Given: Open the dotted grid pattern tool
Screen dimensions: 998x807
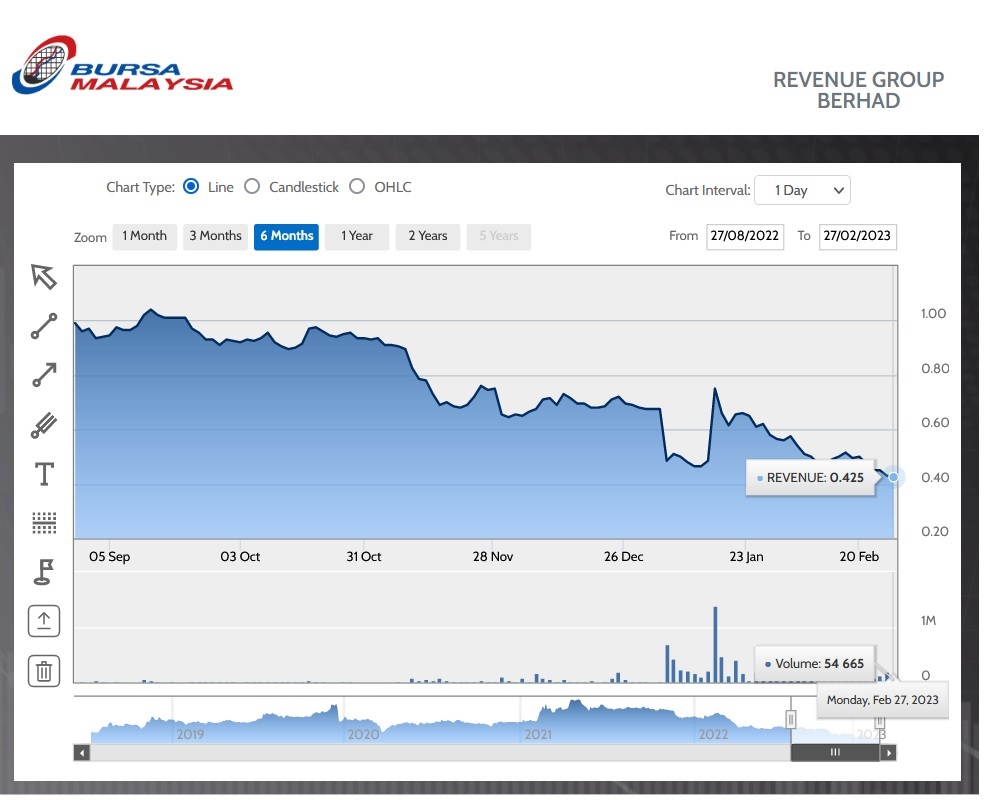Looking at the screenshot, I should tap(44, 523).
